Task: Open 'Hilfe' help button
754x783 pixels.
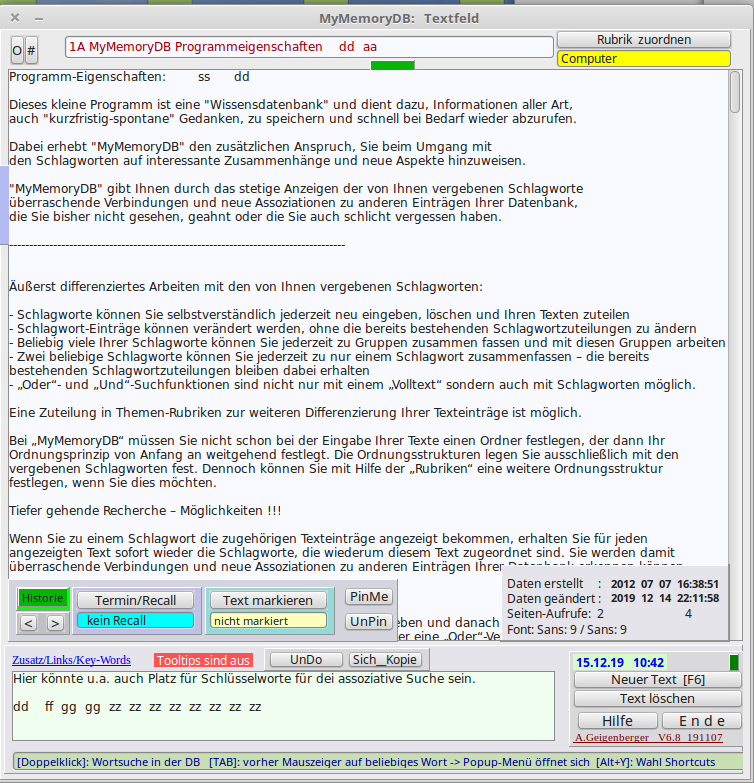Action: coord(617,721)
